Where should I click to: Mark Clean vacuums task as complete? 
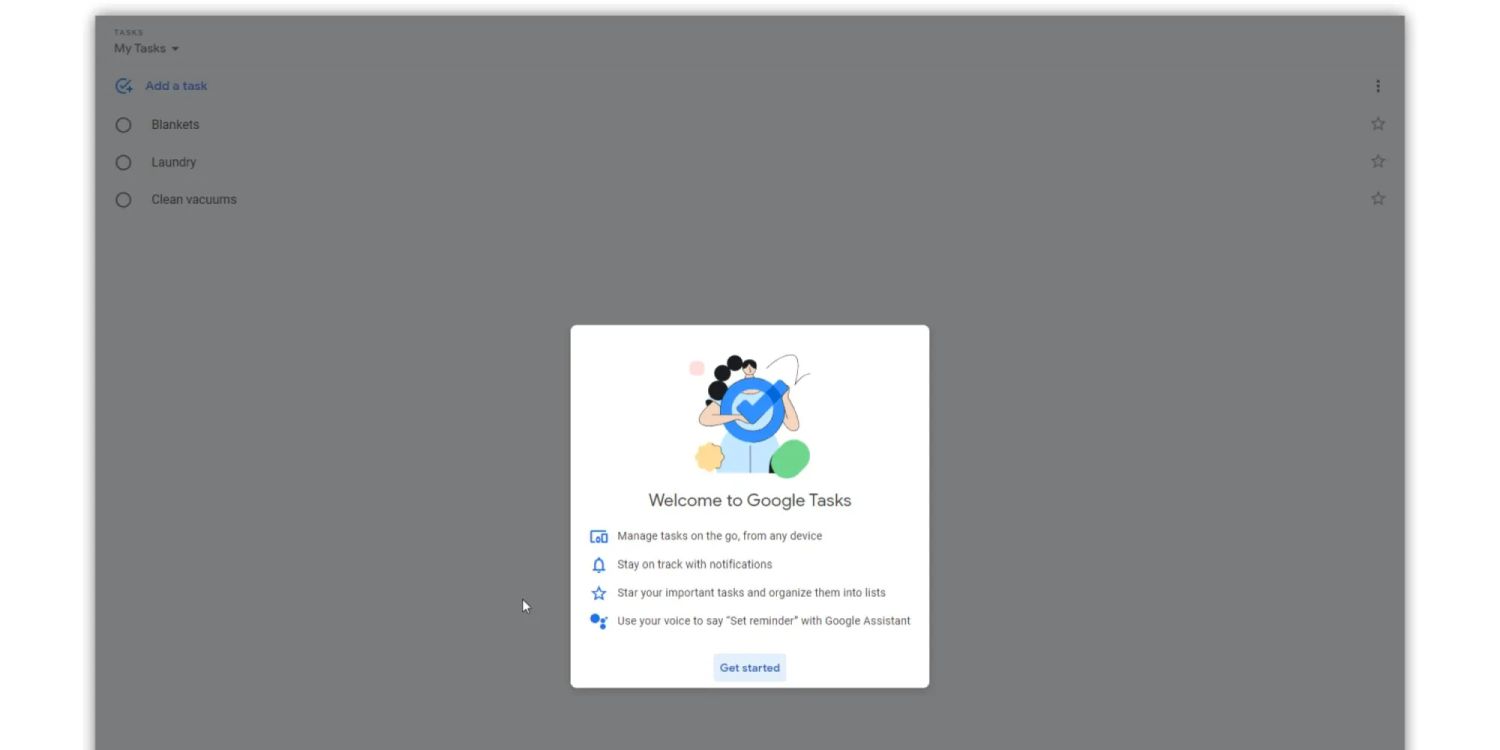(123, 200)
